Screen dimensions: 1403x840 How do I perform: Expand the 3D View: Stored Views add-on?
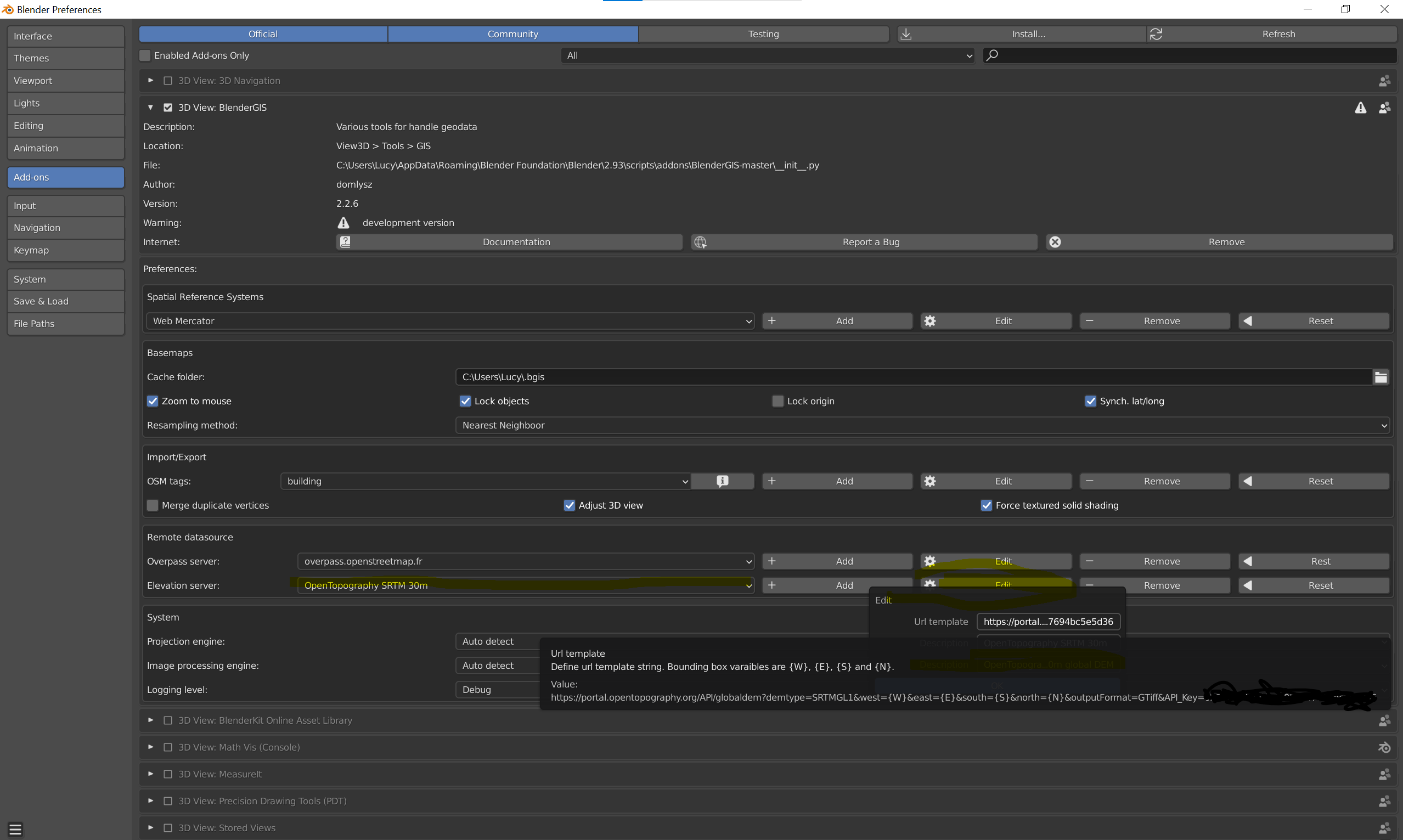pos(150,827)
